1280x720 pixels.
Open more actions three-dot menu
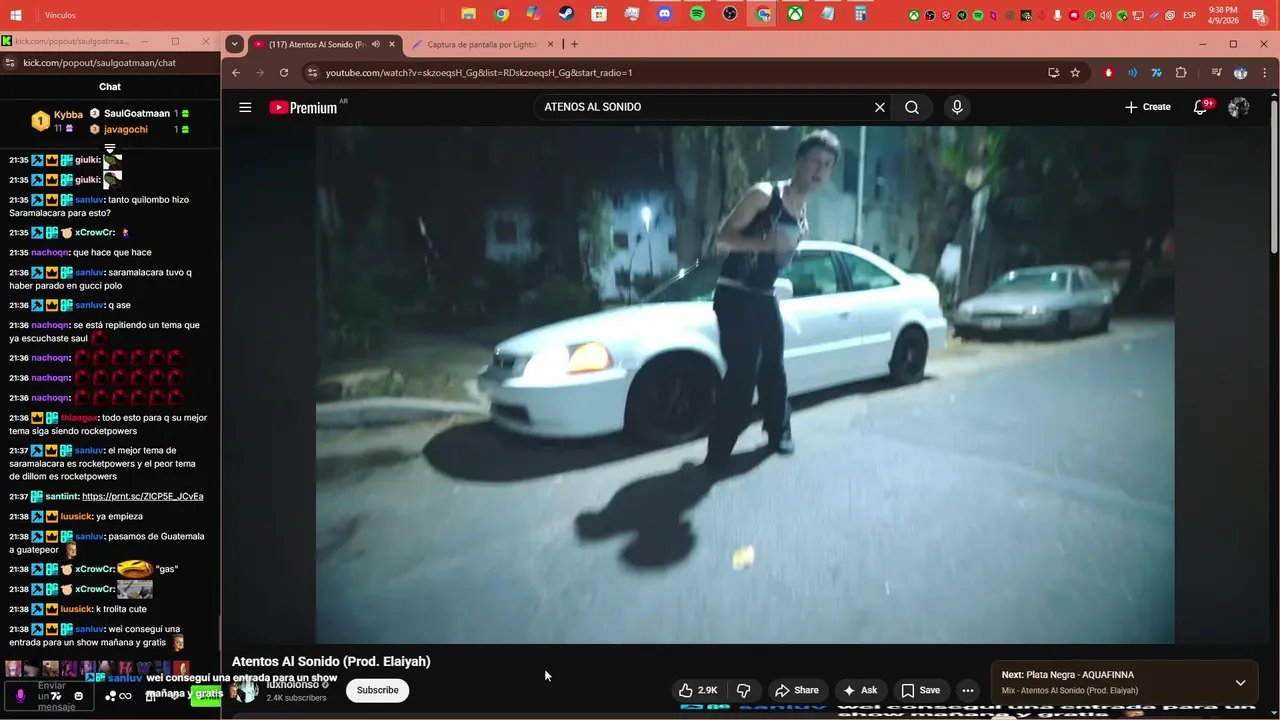click(967, 690)
